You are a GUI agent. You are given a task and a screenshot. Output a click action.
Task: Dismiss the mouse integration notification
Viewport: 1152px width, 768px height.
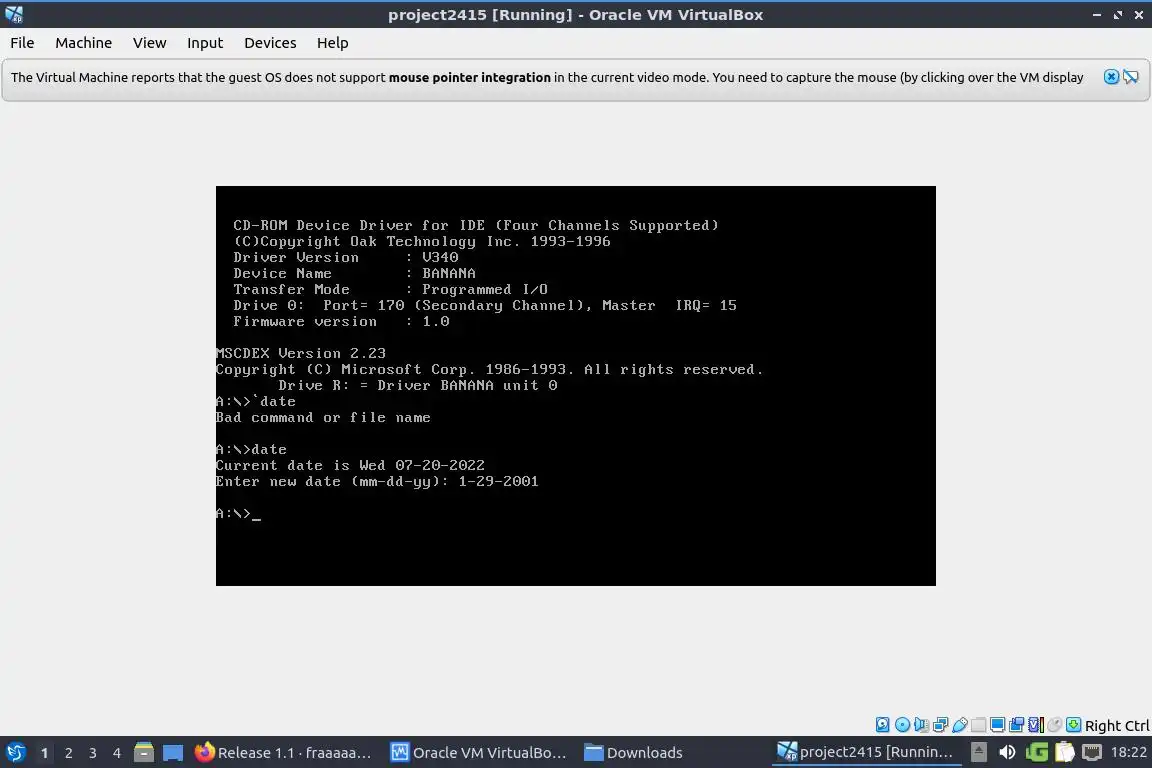pos(1111,76)
